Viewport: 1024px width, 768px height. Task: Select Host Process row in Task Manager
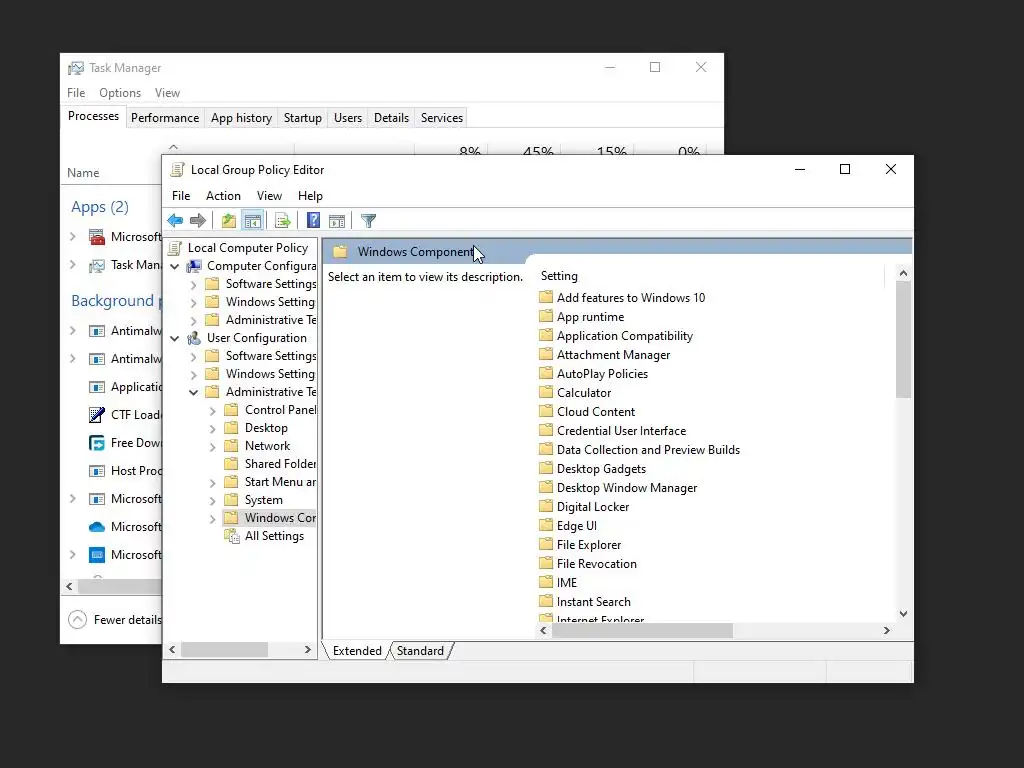125,471
